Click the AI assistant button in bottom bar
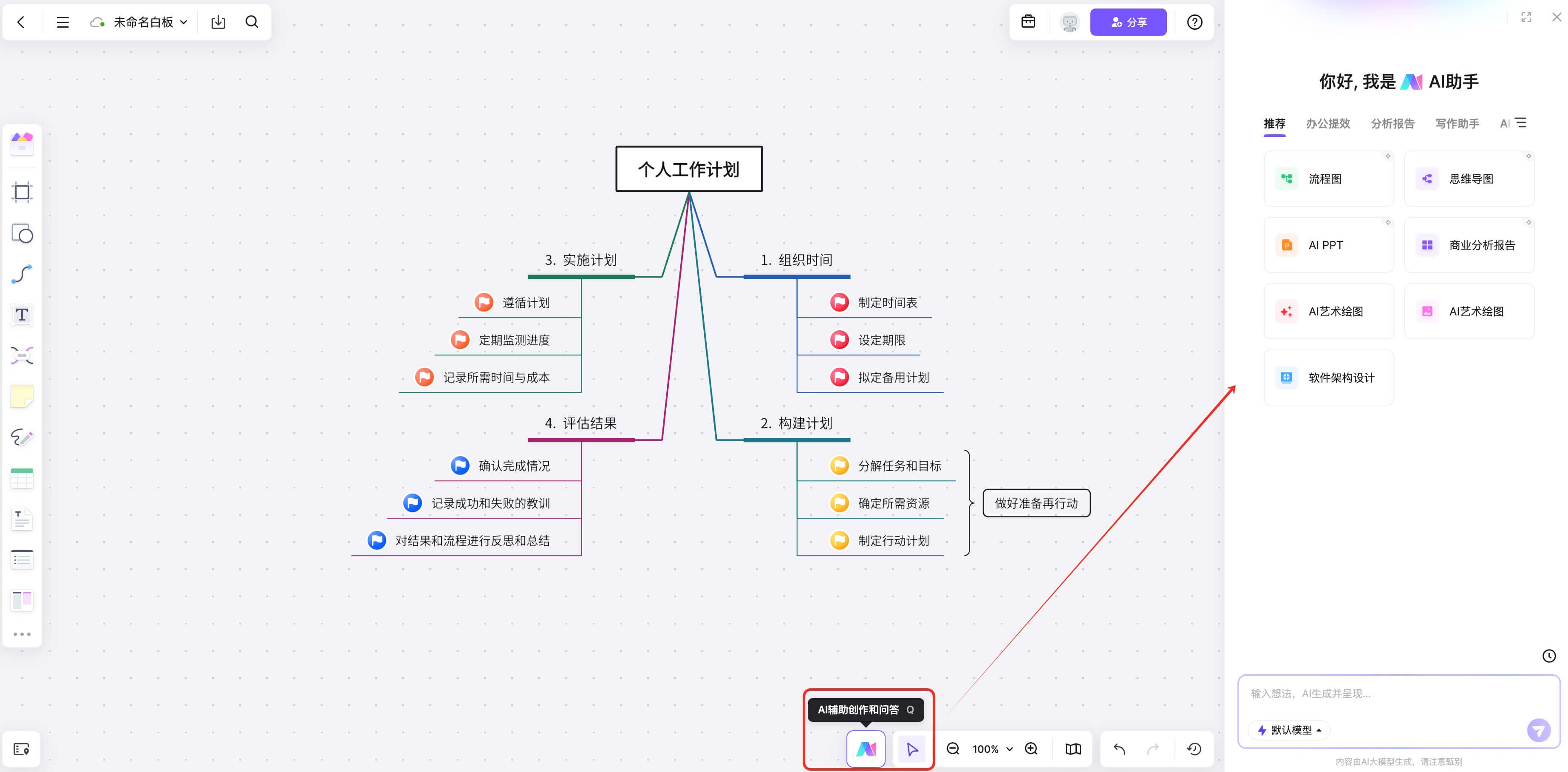 pos(866,749)
